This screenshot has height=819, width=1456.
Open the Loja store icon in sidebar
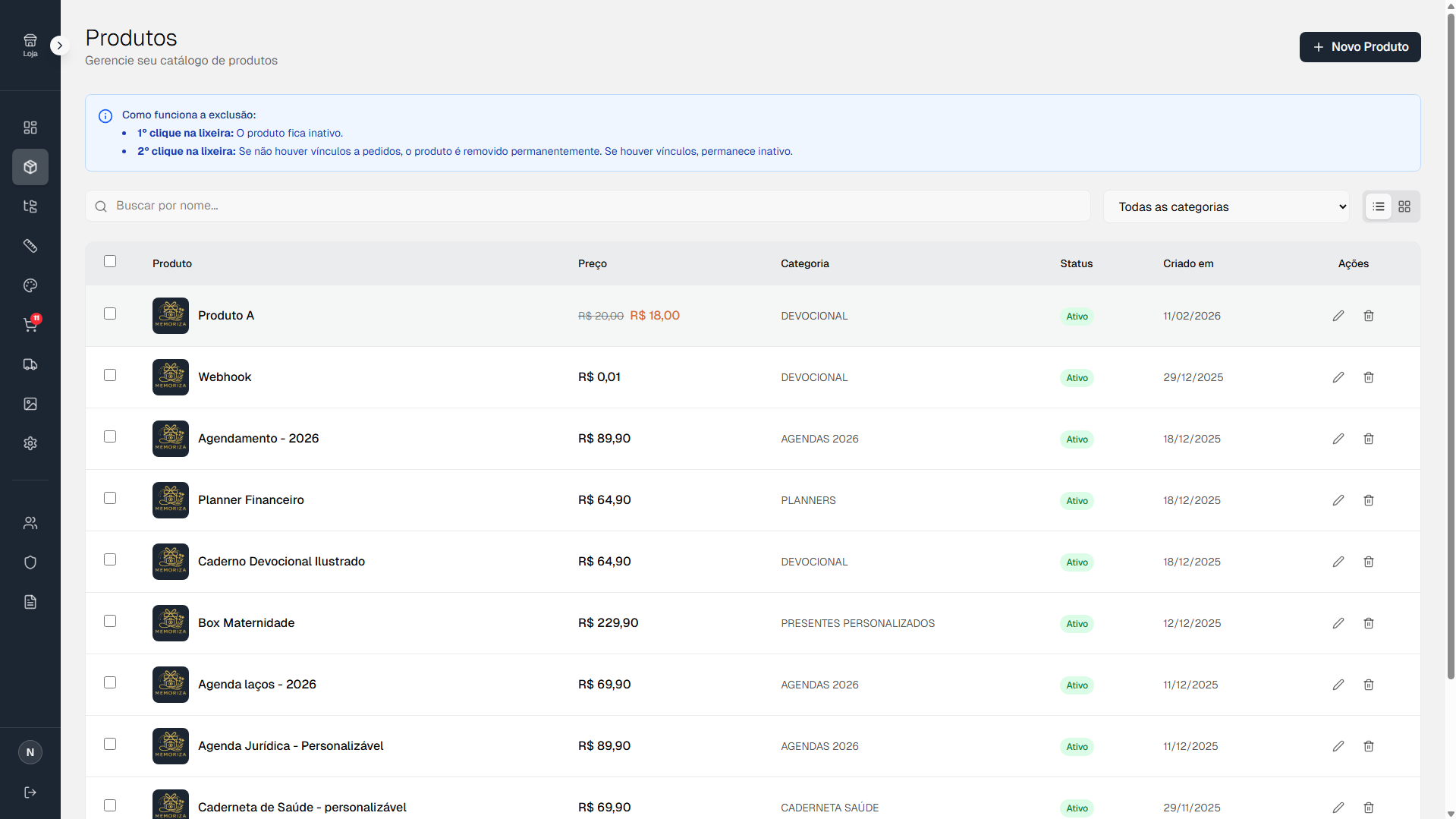point(30,45)
